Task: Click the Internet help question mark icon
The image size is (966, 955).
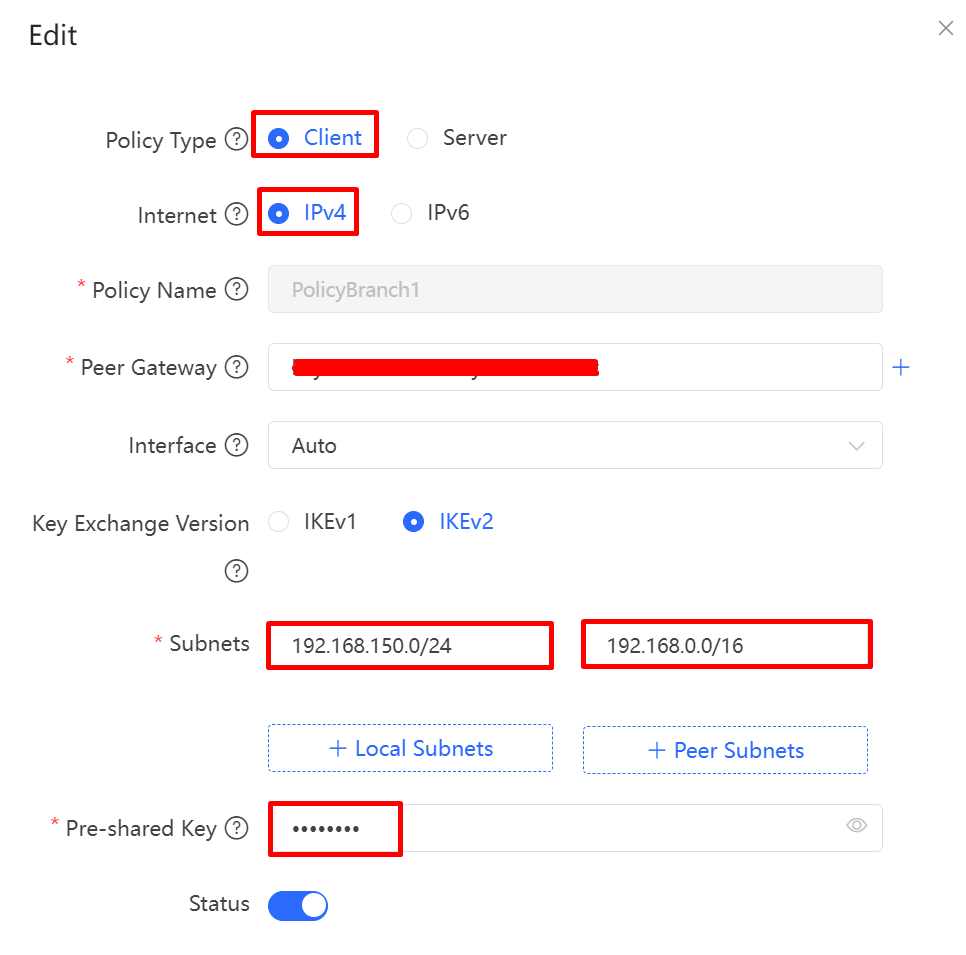Action: pos(237,214)
